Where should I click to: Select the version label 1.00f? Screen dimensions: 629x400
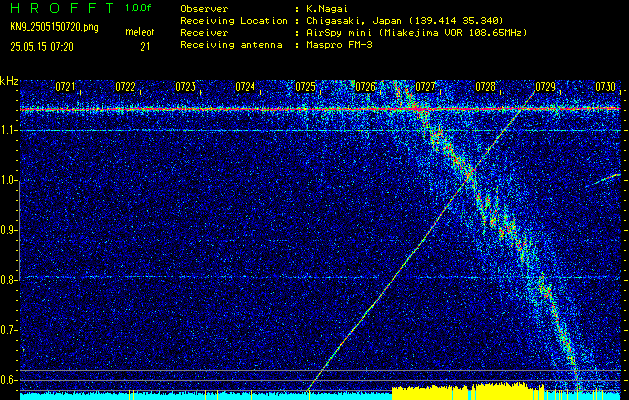point(138,8)
